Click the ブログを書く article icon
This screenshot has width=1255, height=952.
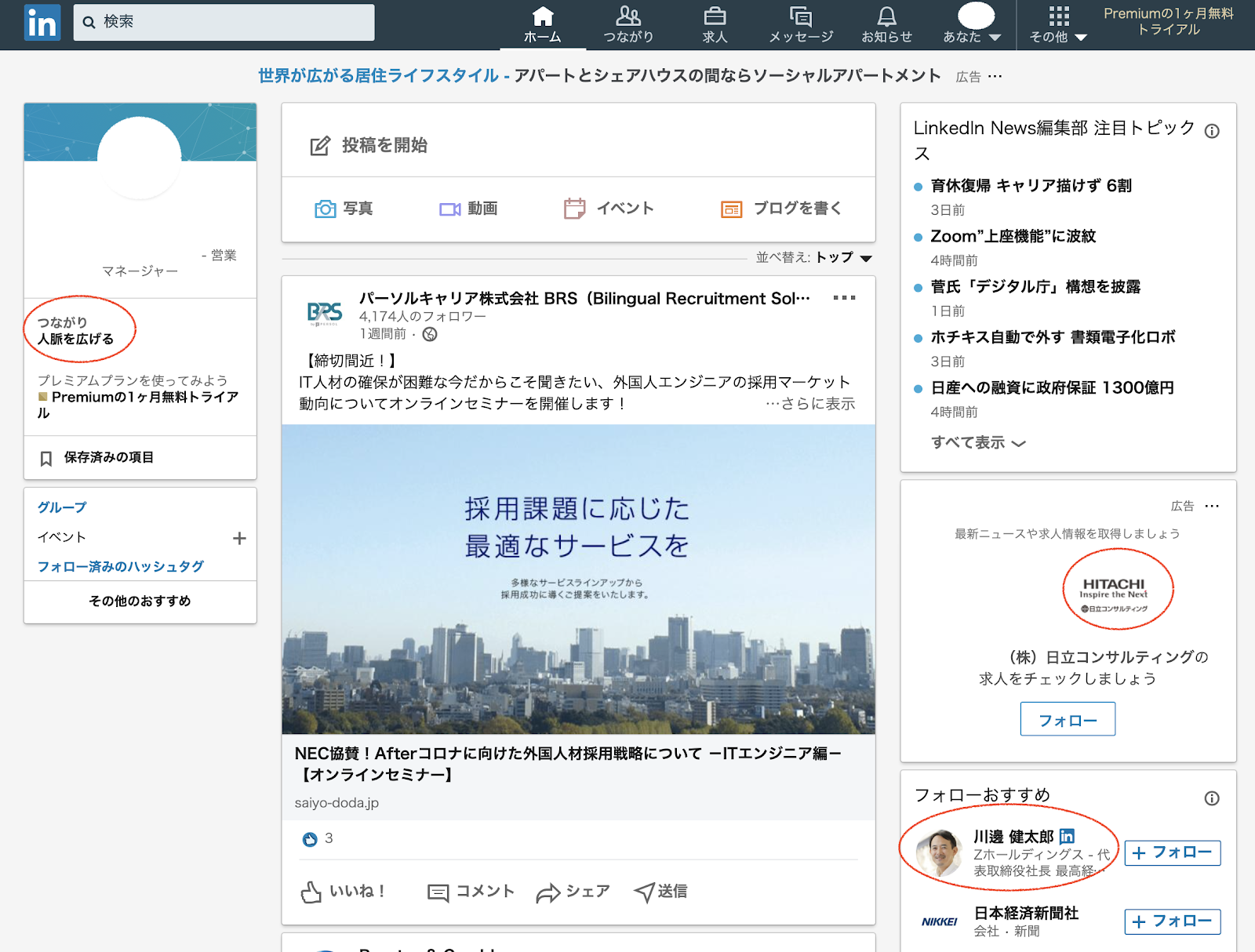[x=731, y=209]
